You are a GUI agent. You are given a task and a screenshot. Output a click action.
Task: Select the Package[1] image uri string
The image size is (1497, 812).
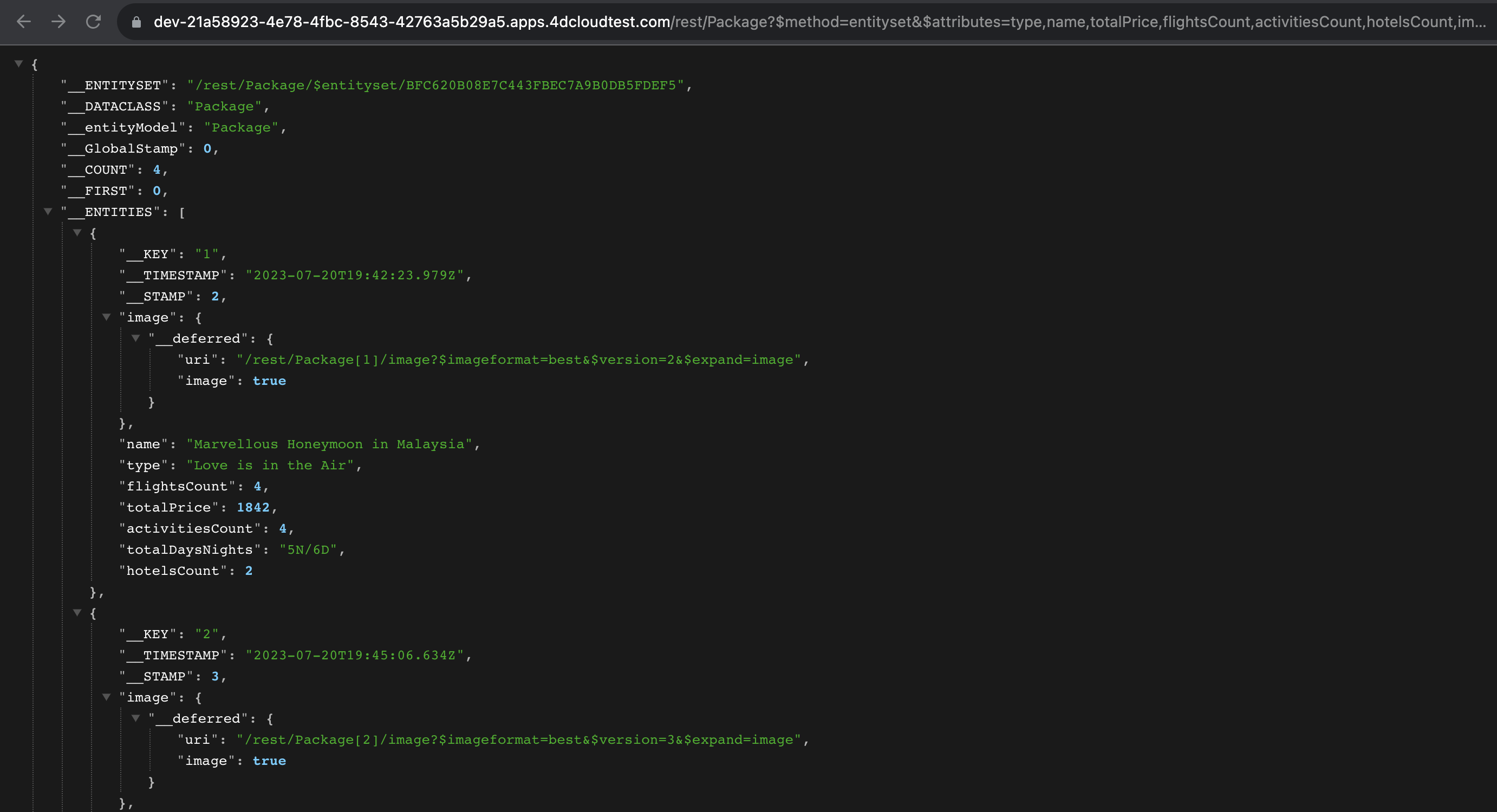pos(519,360)
